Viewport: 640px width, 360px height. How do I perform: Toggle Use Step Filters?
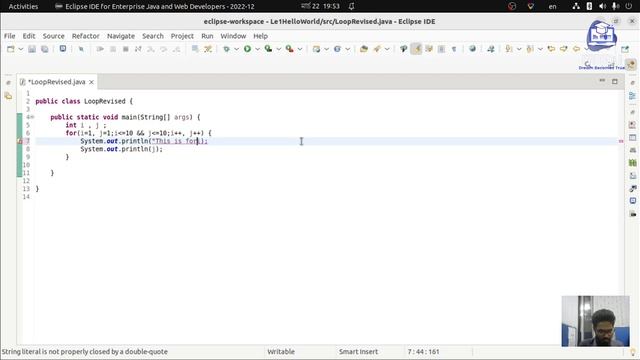point(208,49)
